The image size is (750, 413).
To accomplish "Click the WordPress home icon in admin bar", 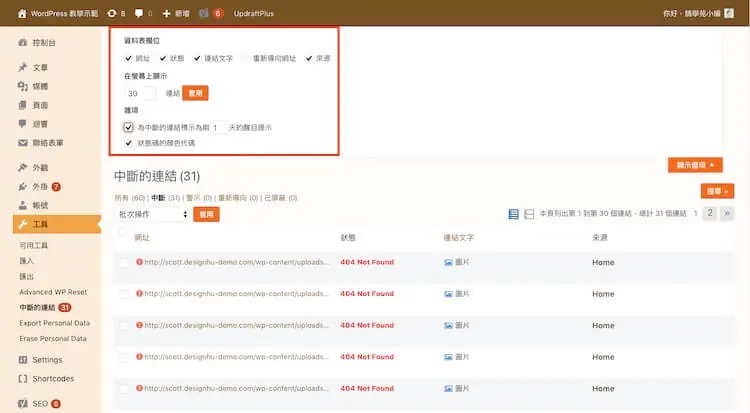I will click(x=22, y=13).
